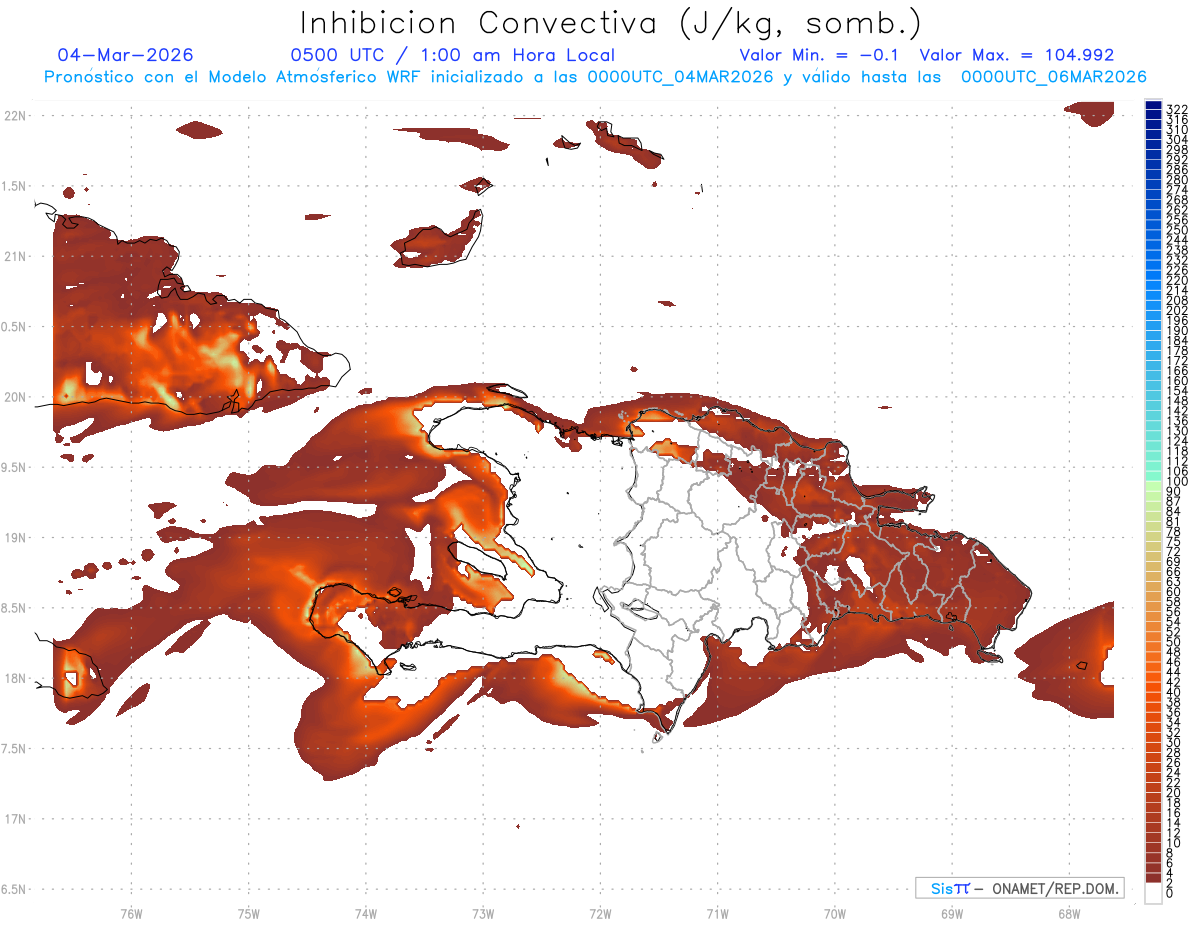Image resolution: width=1200 pixels, height=927 pixels.
Task: Click the '0' label at the colorbar bottom
Action: [1170, 893]
